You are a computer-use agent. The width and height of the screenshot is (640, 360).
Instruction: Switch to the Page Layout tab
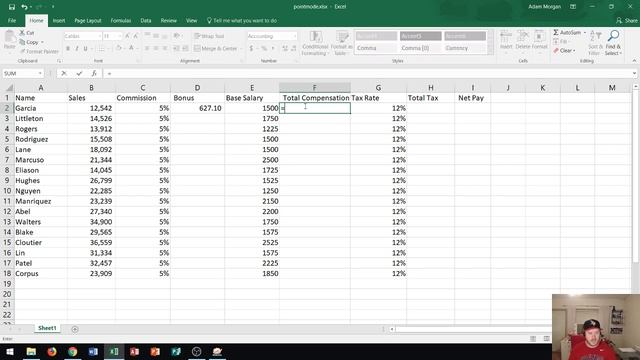[x=88, y=20]
